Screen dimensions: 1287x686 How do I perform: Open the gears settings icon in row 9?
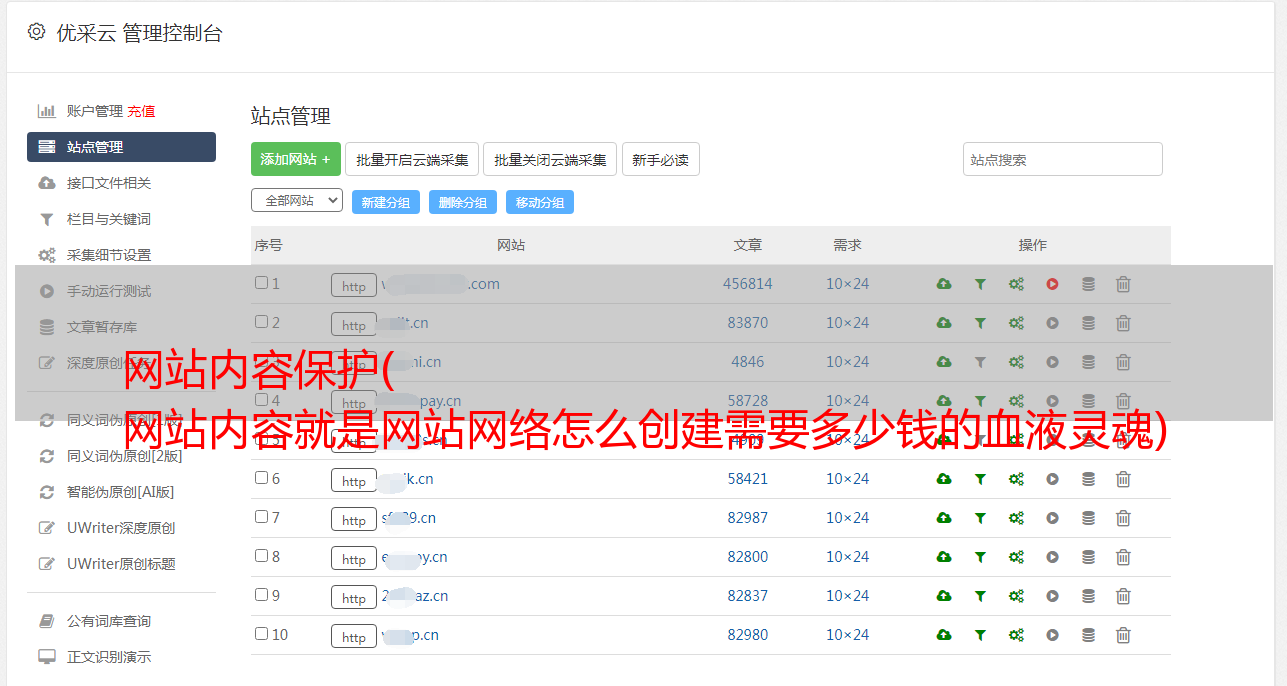1016,596
